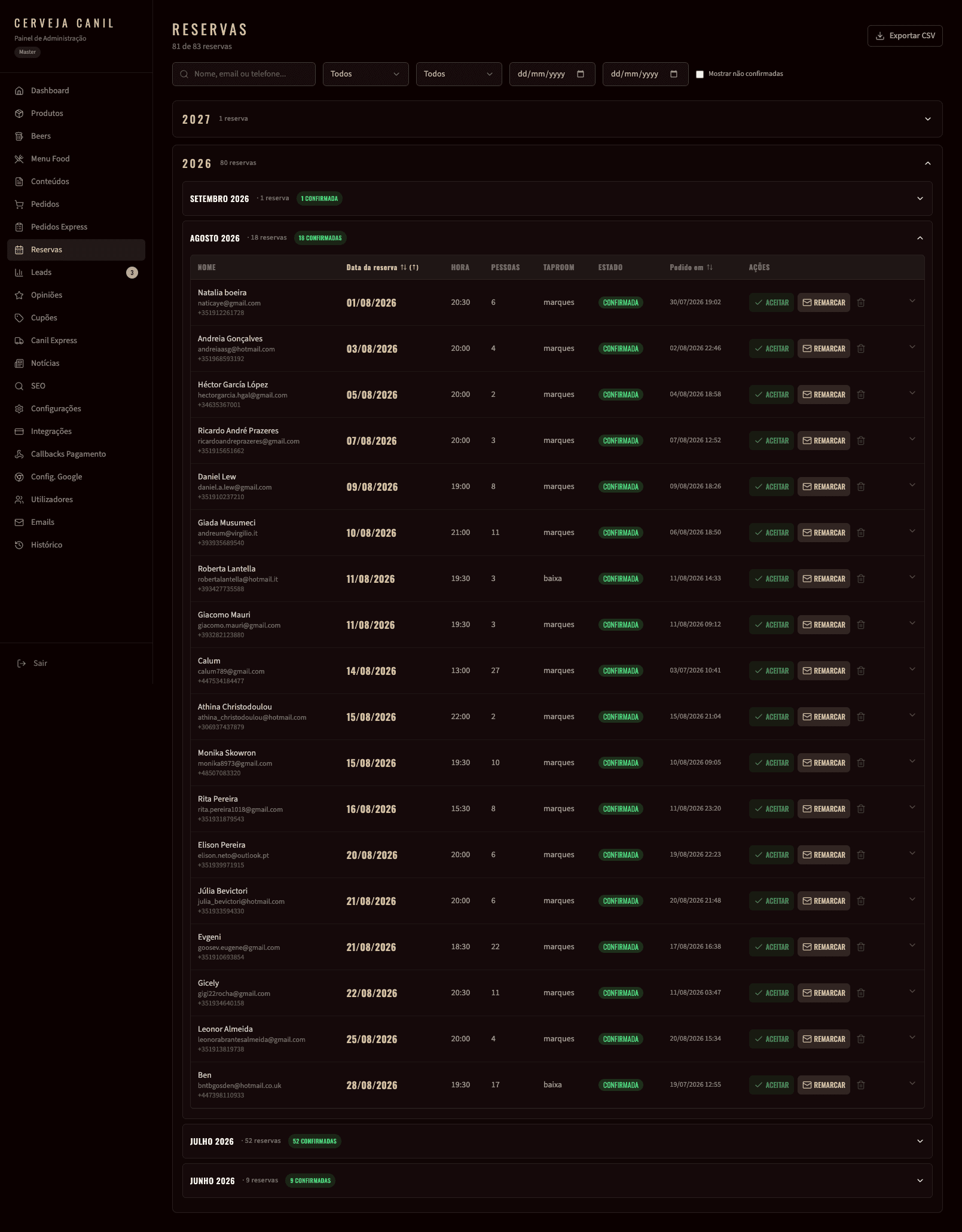Click trash icon for Evgeni reservation

pyautogui.click(x=861, y=947)
